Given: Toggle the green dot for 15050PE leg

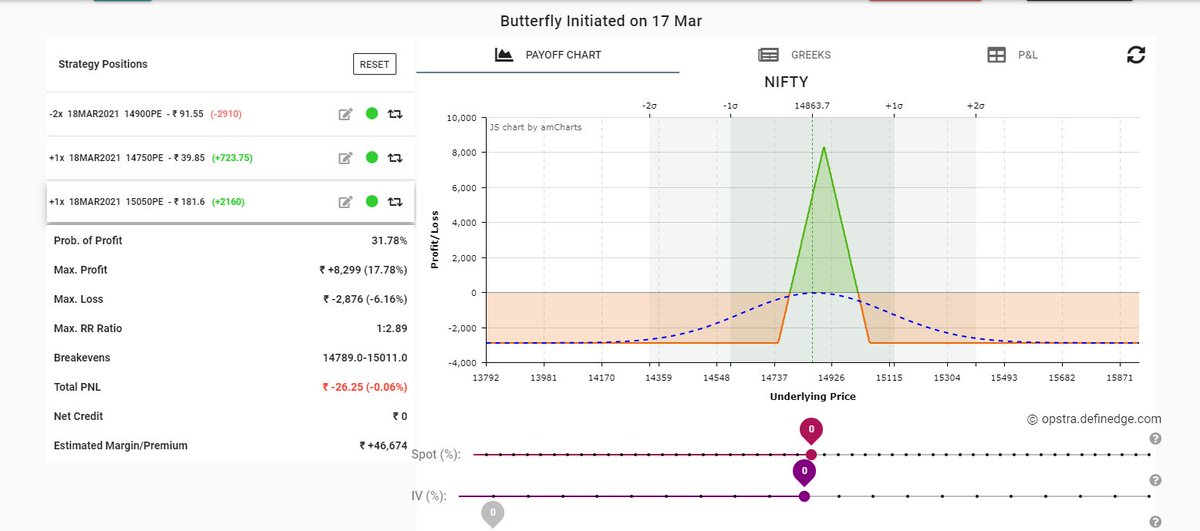Looking at the screenshot, I should pyautogui.click(x=372, y=202).
